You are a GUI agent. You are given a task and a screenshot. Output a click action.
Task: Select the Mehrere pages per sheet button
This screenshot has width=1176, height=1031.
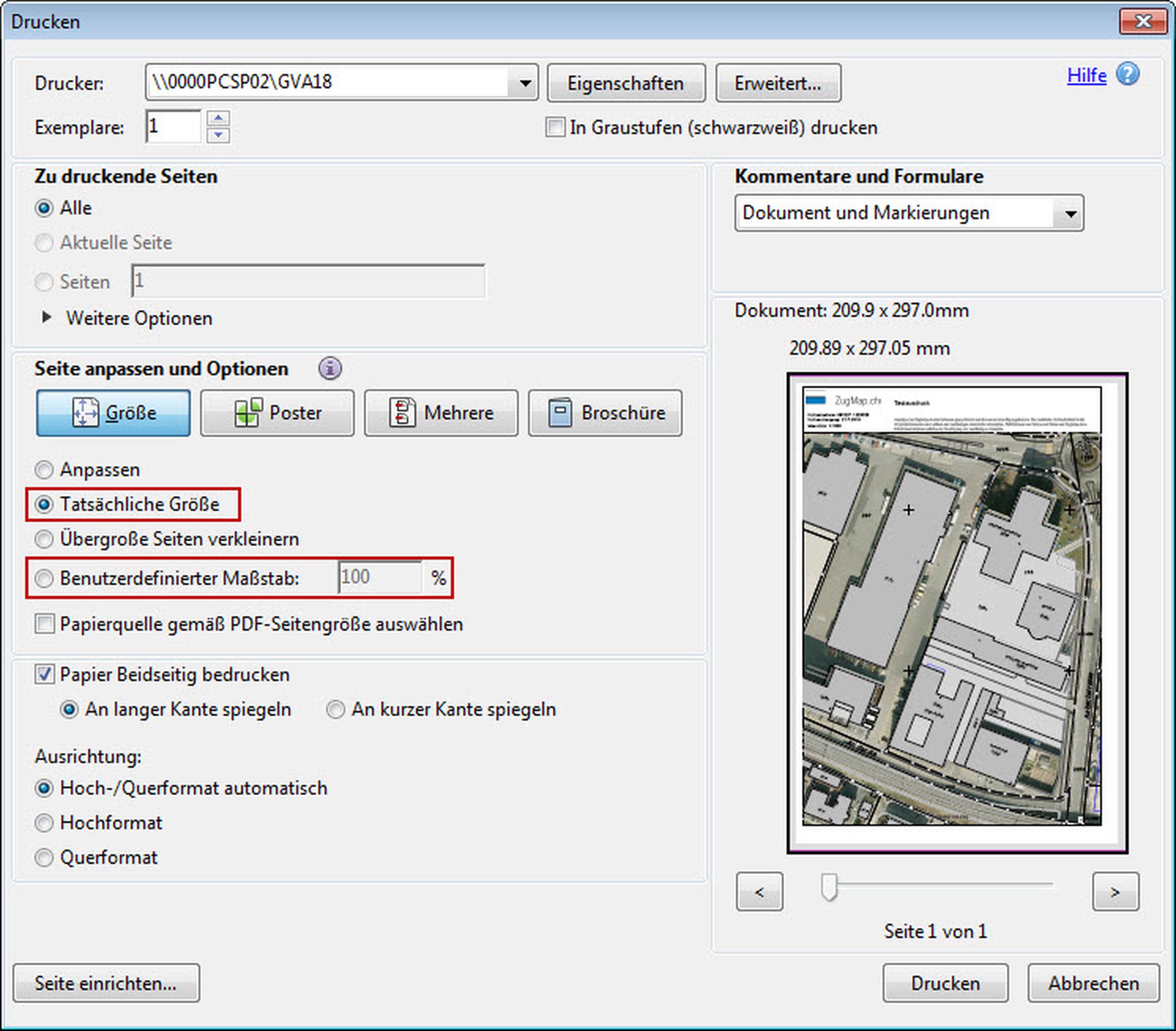[441, 413]
